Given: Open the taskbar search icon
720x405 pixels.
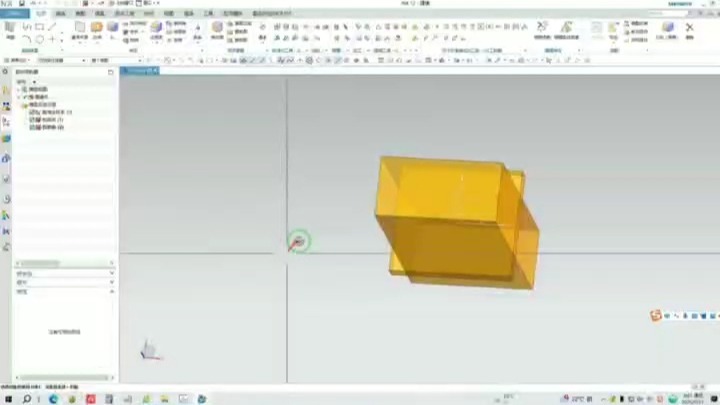Looking at the screenshot, I should pos(27,399).
